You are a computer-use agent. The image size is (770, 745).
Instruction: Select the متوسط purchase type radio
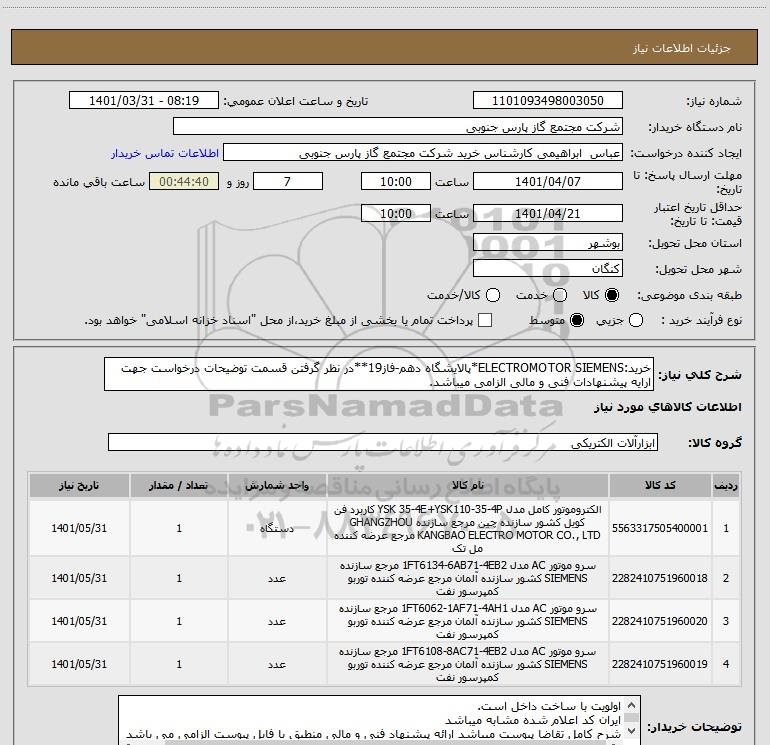[x=577, y=320]
